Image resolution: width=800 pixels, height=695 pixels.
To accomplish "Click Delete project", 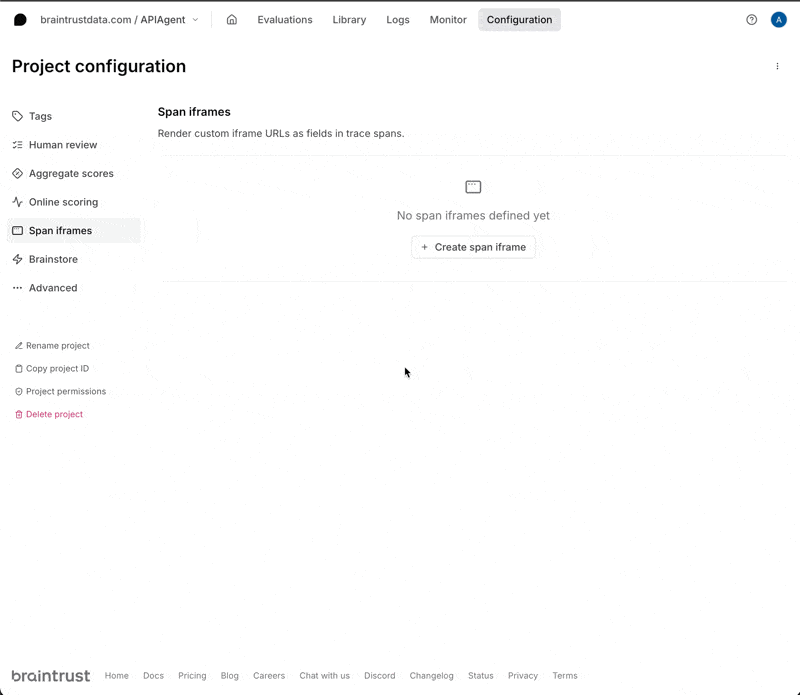I will (54, 414).
